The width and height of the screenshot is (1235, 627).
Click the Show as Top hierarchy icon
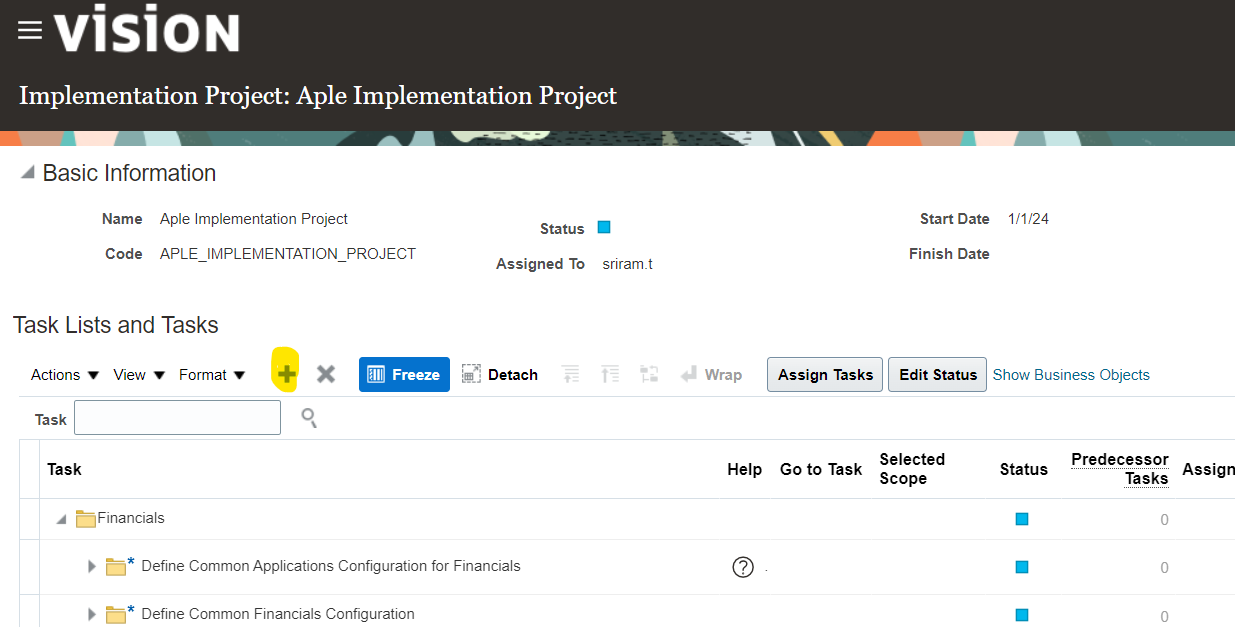pyautogui.click(x=649, y=374)
